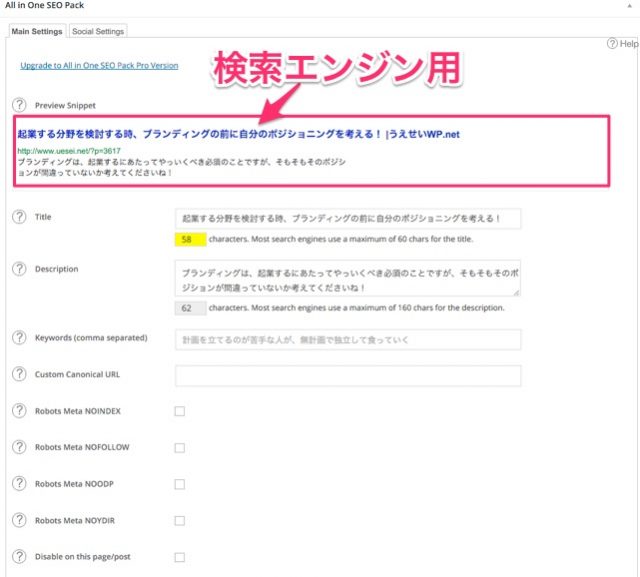Click the Robots Meta NOYDIR label

(75, 521)
